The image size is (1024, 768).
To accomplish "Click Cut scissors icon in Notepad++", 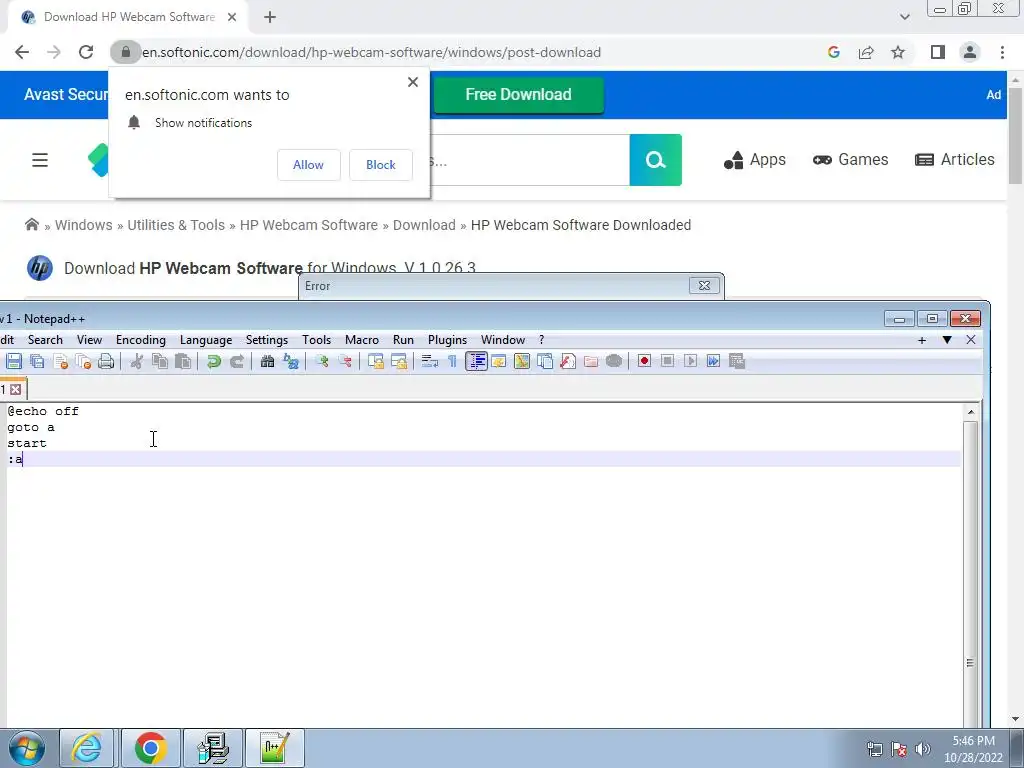I will point(136,361).
